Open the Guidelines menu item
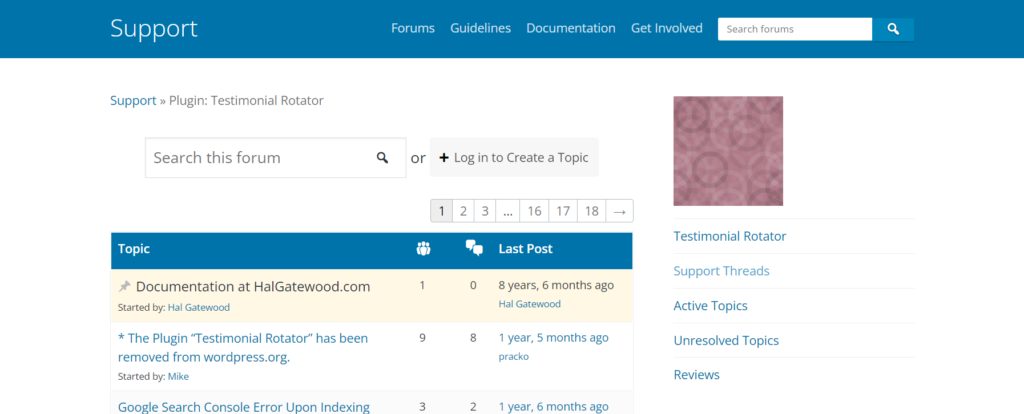This screenshot has height=414, width=1024. tap(480, 28)
